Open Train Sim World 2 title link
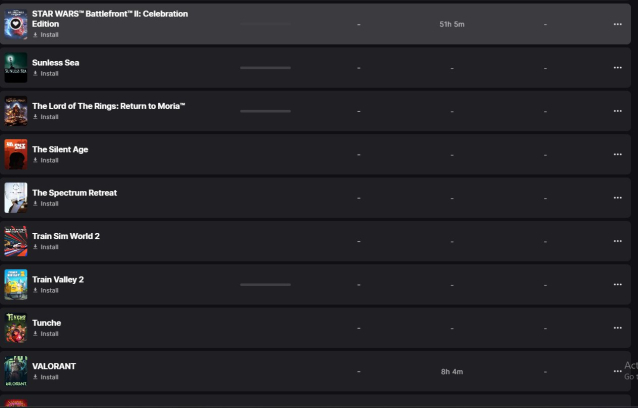 pyautogui.click(x=66, y=236)
